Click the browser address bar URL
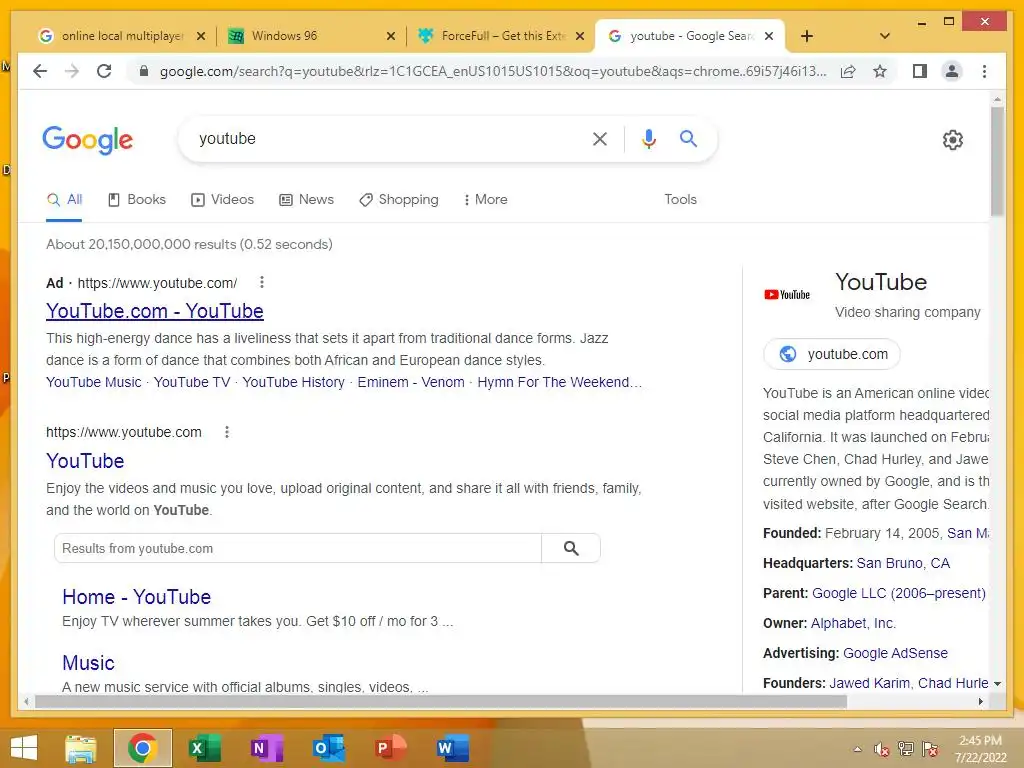Screen dimensions: 1024x768 coord(493,71)
